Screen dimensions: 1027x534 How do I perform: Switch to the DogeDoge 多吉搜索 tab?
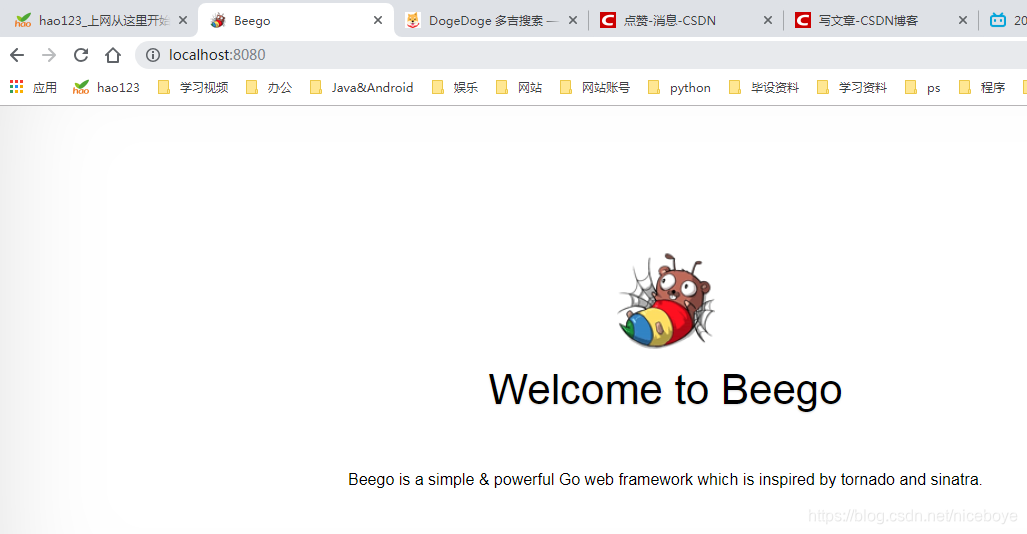(x=491, y=20)
